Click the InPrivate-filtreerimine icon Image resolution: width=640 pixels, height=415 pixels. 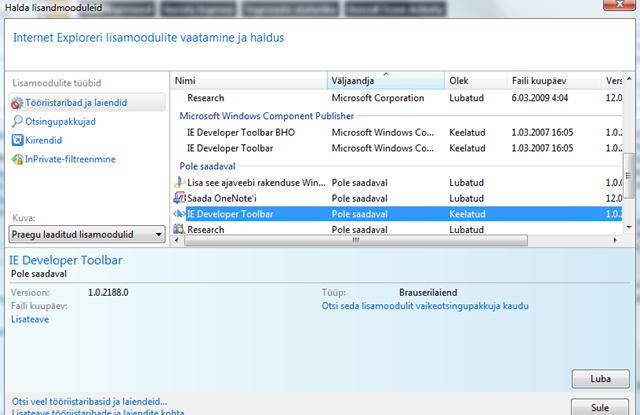17,159
